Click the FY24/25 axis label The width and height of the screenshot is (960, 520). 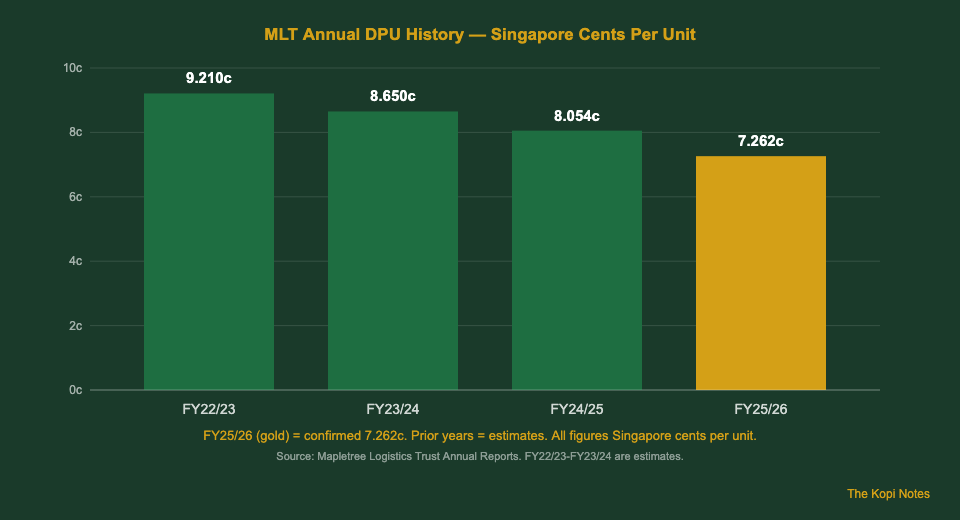(x=577, y=409)
